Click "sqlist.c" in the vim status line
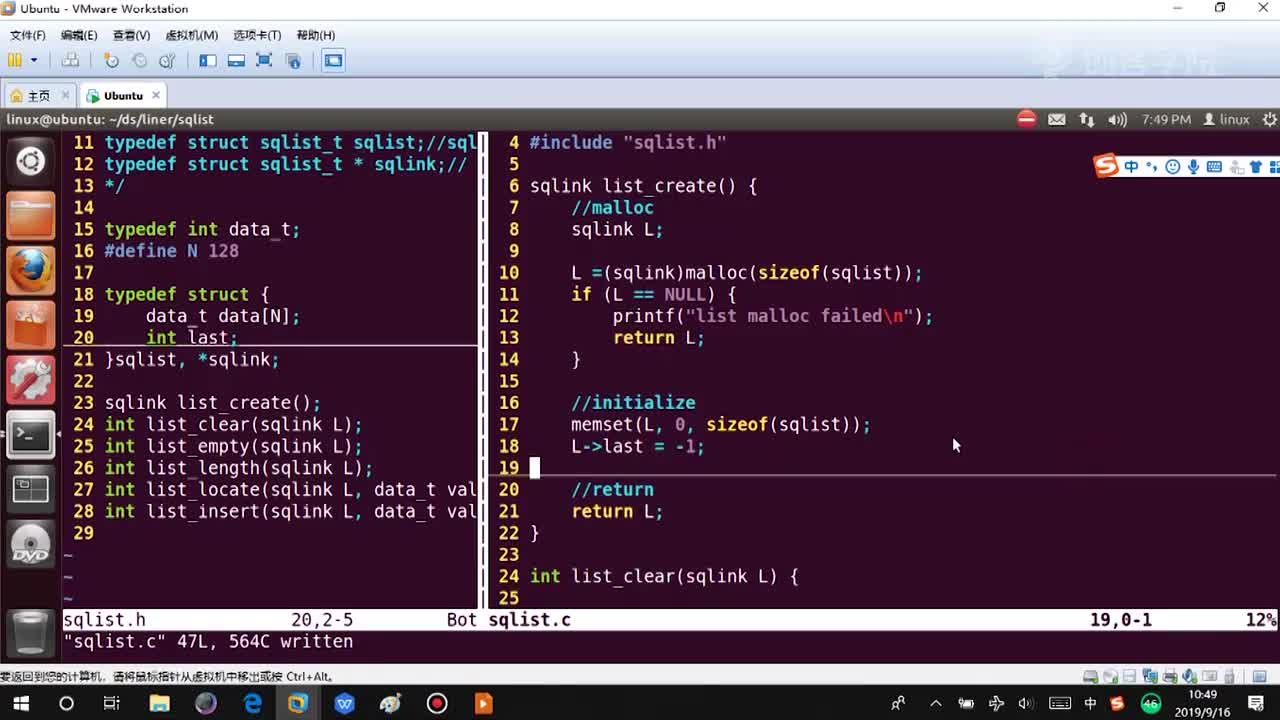Viewport: 1280px width, 720px height. tap(529, 620)
